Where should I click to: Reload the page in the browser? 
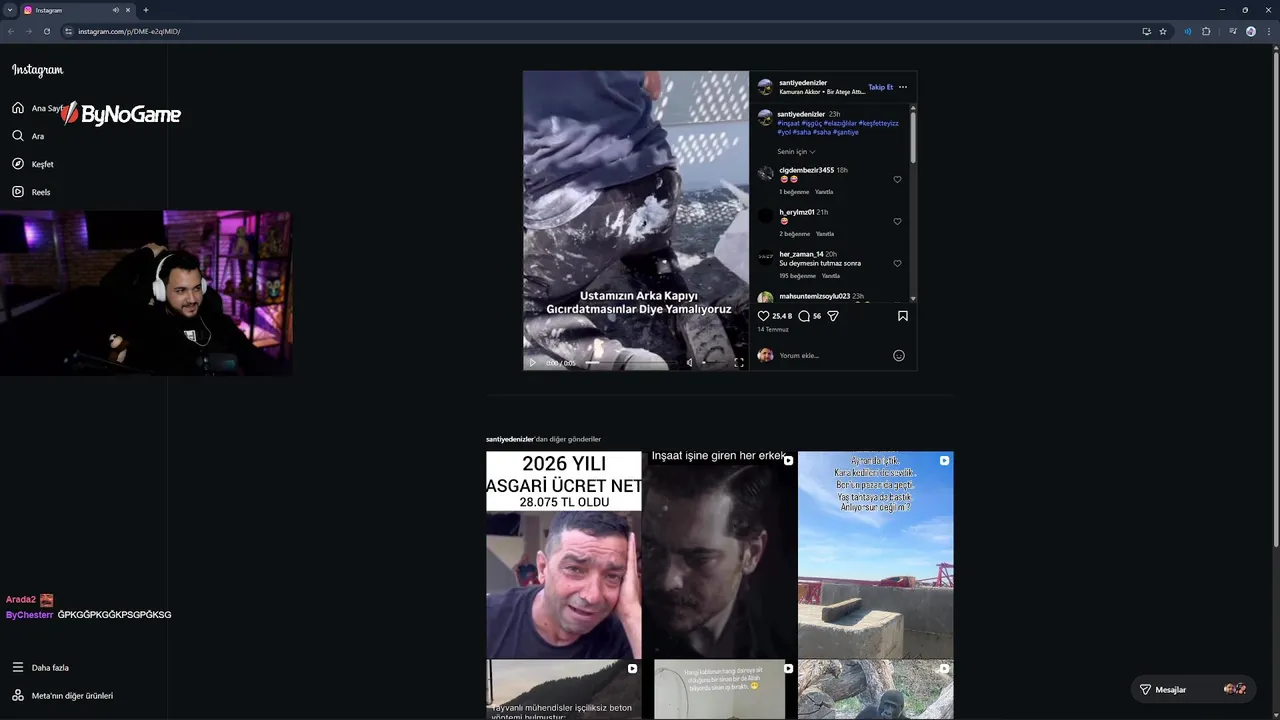(x=46, y=31)
